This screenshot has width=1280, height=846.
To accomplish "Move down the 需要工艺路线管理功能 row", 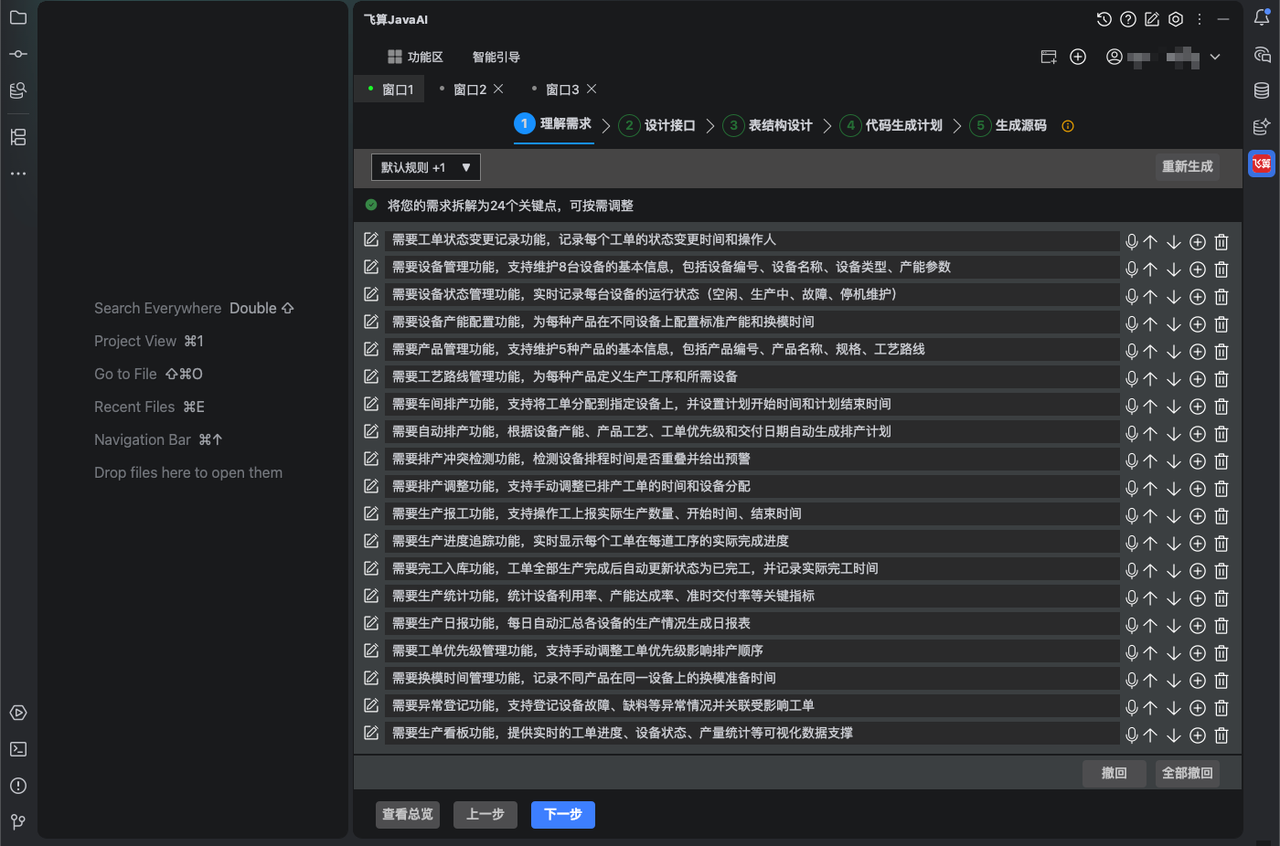I will click(x=1174, y=378).
